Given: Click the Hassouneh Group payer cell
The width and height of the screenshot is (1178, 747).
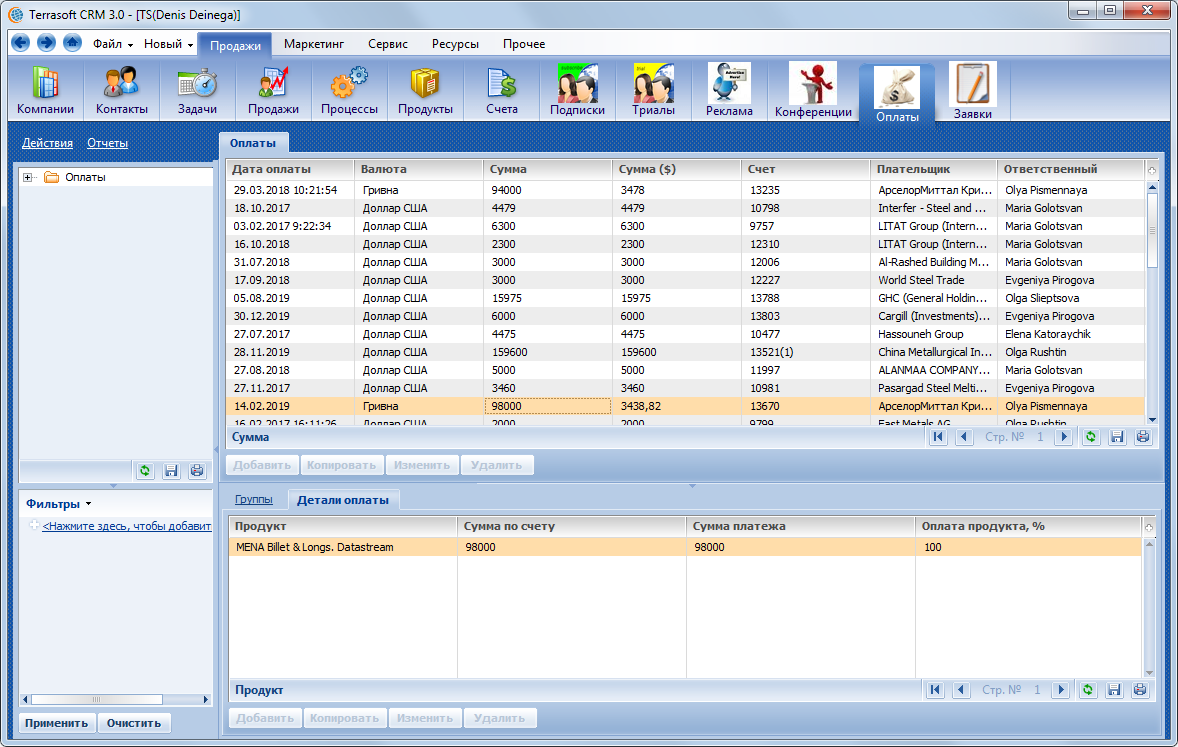Looking at the screenshot, I should click(933, 334).
